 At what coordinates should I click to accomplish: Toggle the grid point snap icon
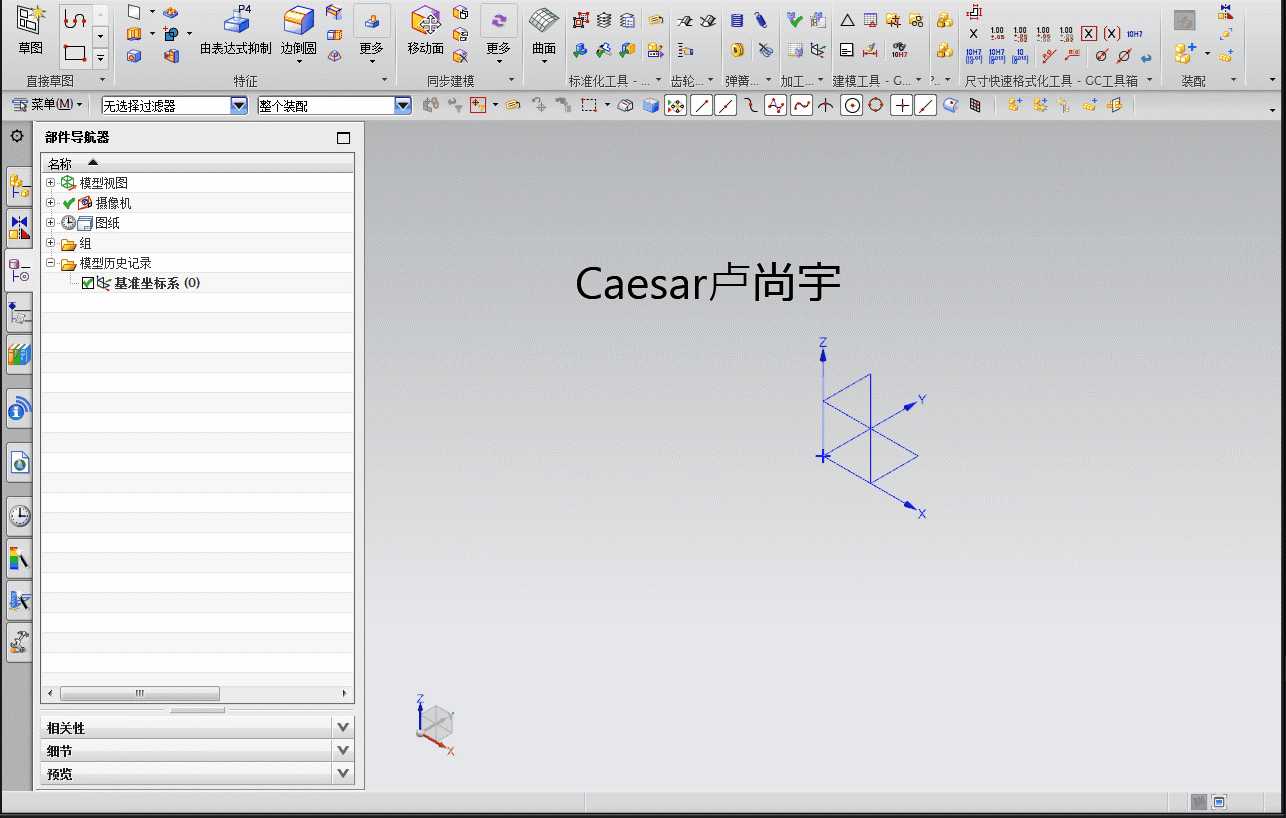[976, 105]
